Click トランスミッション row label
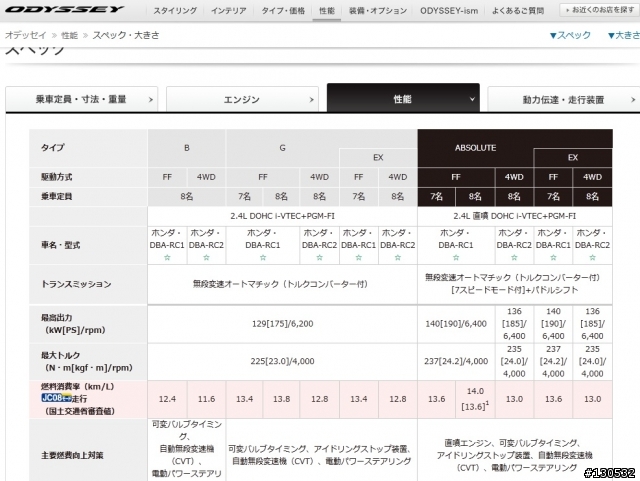This screenshot has width=640, height=481. [76, 284]
